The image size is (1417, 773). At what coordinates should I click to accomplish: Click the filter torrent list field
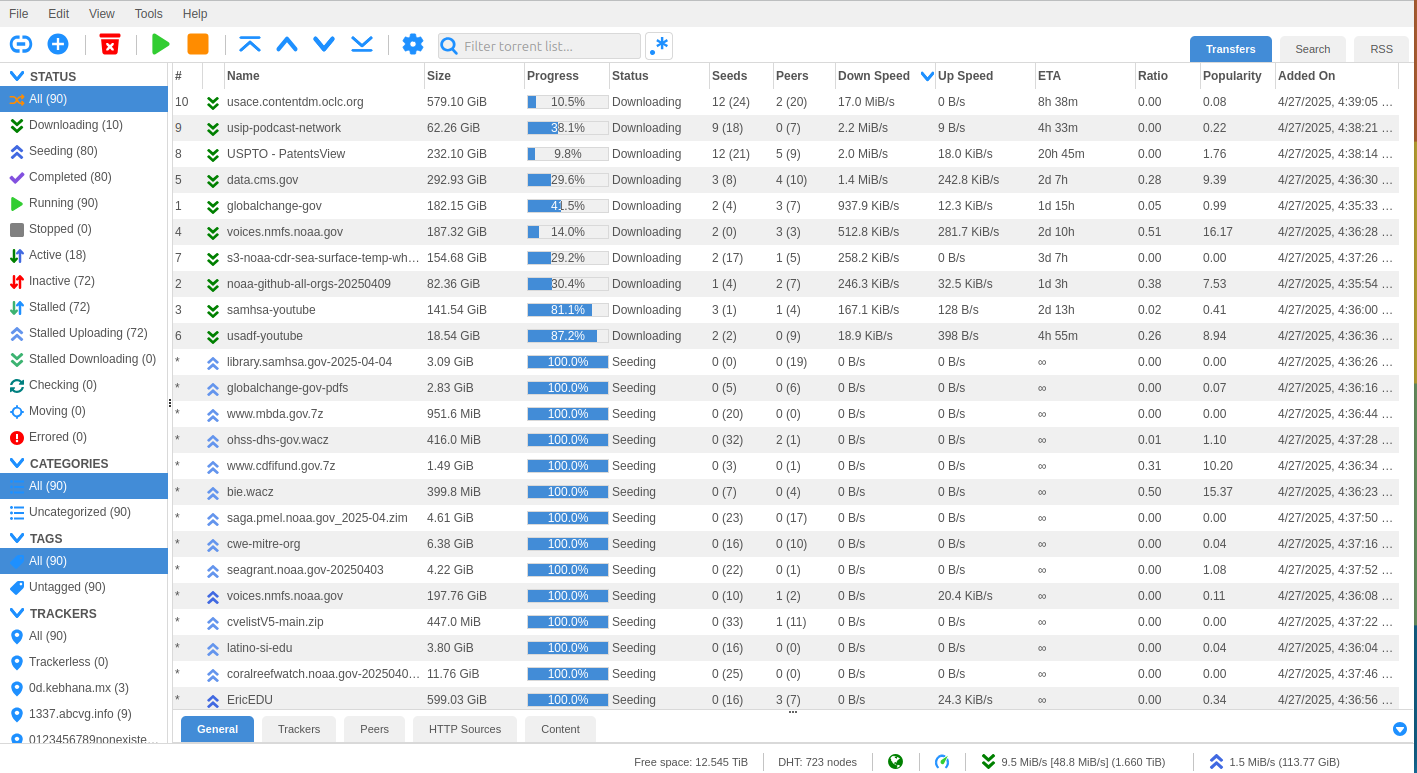coord(540,46)
